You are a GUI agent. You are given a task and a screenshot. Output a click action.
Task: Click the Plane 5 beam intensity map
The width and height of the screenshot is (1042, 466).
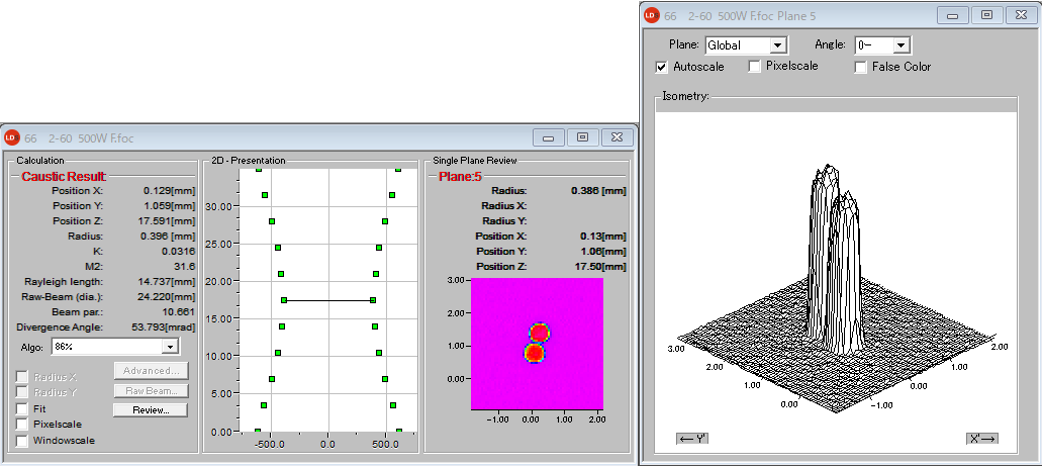pos(537,343)
